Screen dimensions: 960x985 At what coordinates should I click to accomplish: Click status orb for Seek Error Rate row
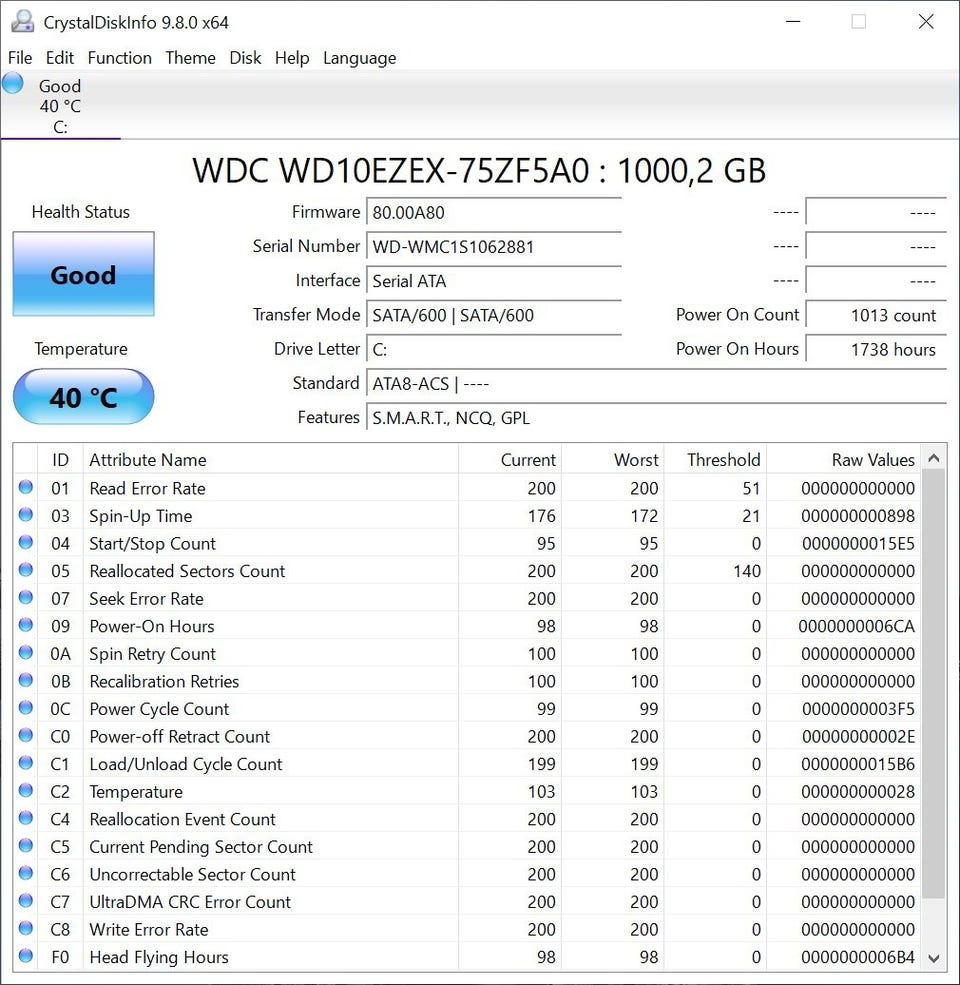point(26,597)
